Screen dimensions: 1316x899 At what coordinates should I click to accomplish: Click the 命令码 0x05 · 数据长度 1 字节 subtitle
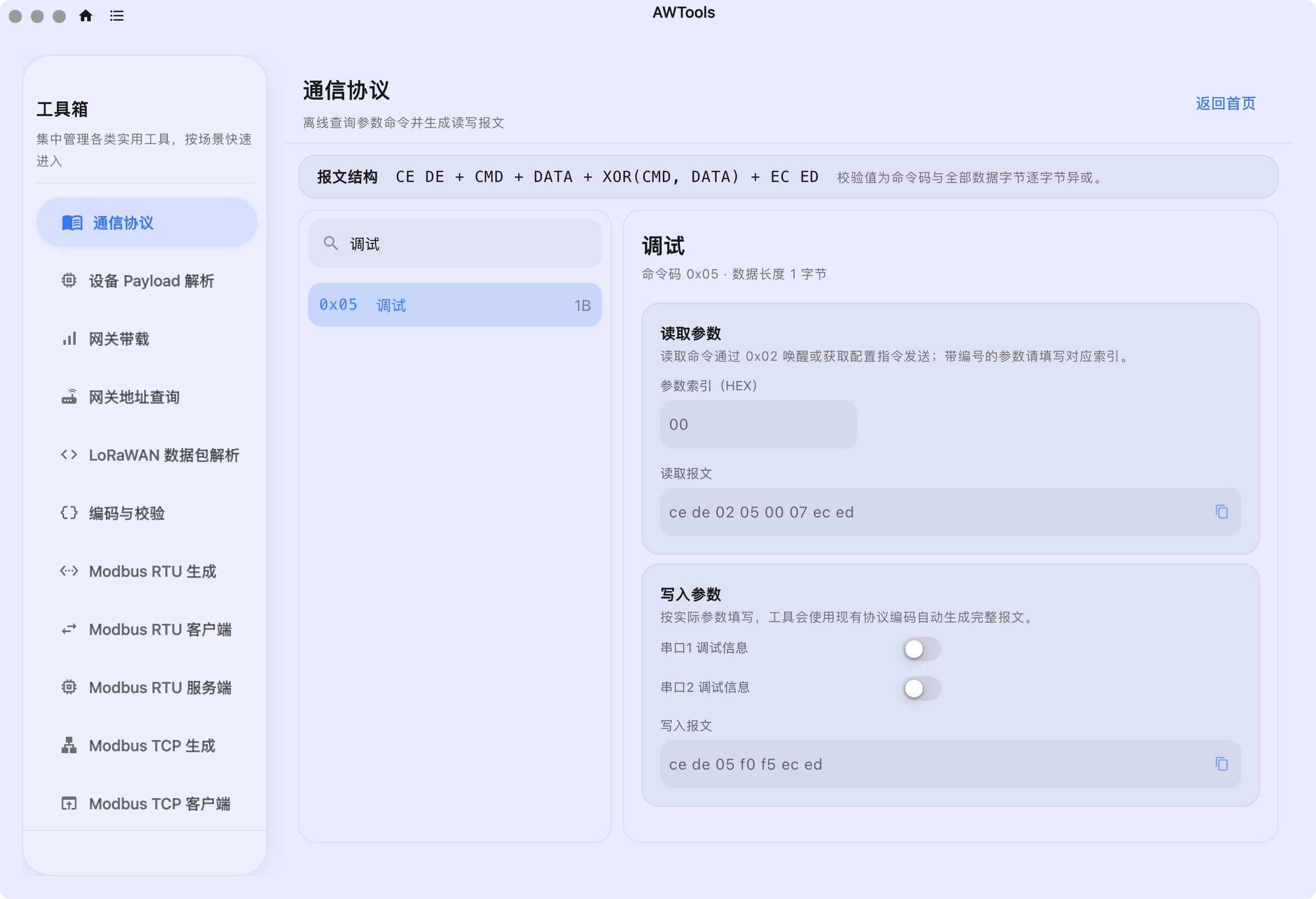pyautogui.click(x=734, y=274)
